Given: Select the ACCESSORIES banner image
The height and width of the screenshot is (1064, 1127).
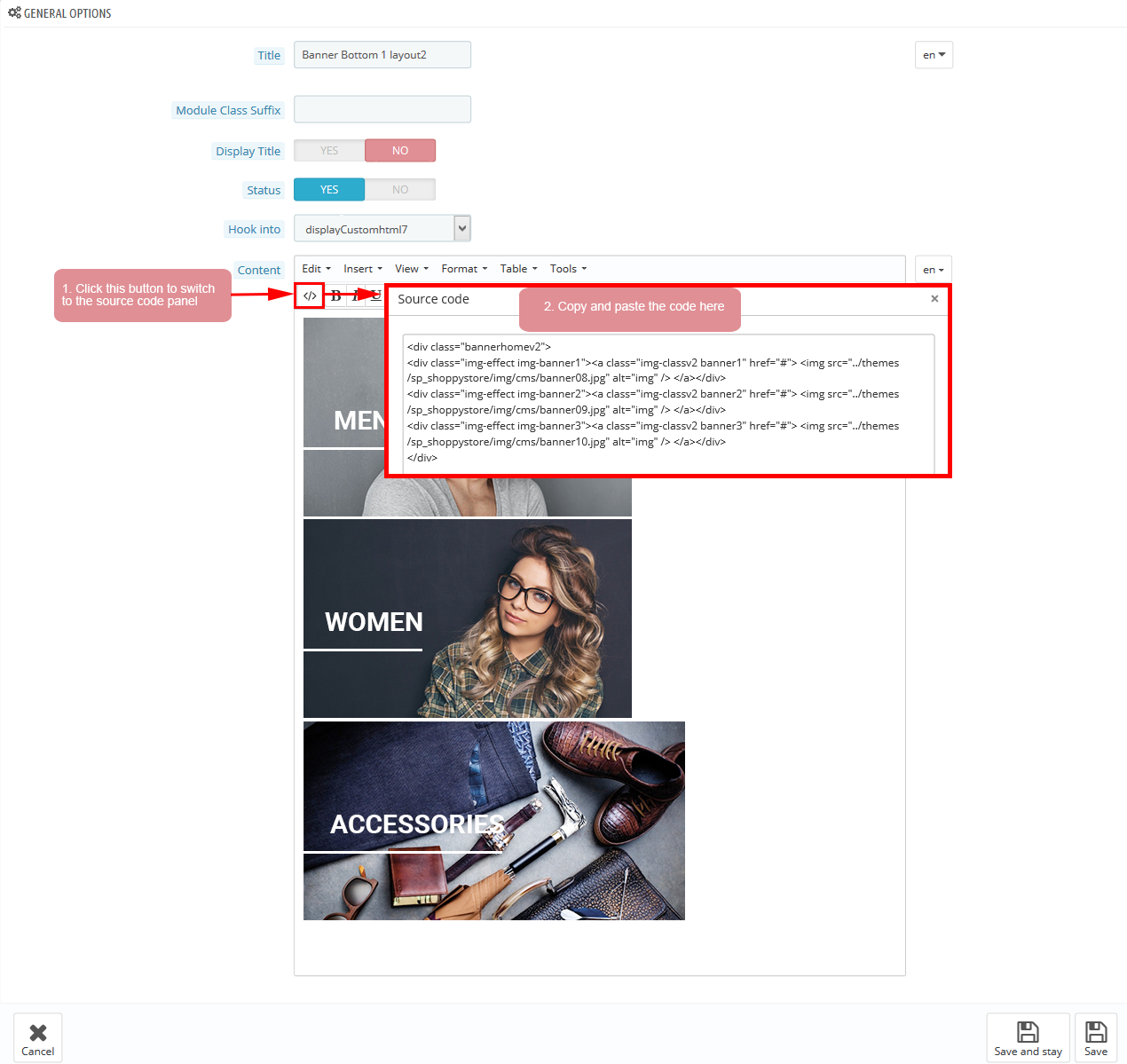Looking at the screenshot, I should pyautogui.click(x=494, y=821).
